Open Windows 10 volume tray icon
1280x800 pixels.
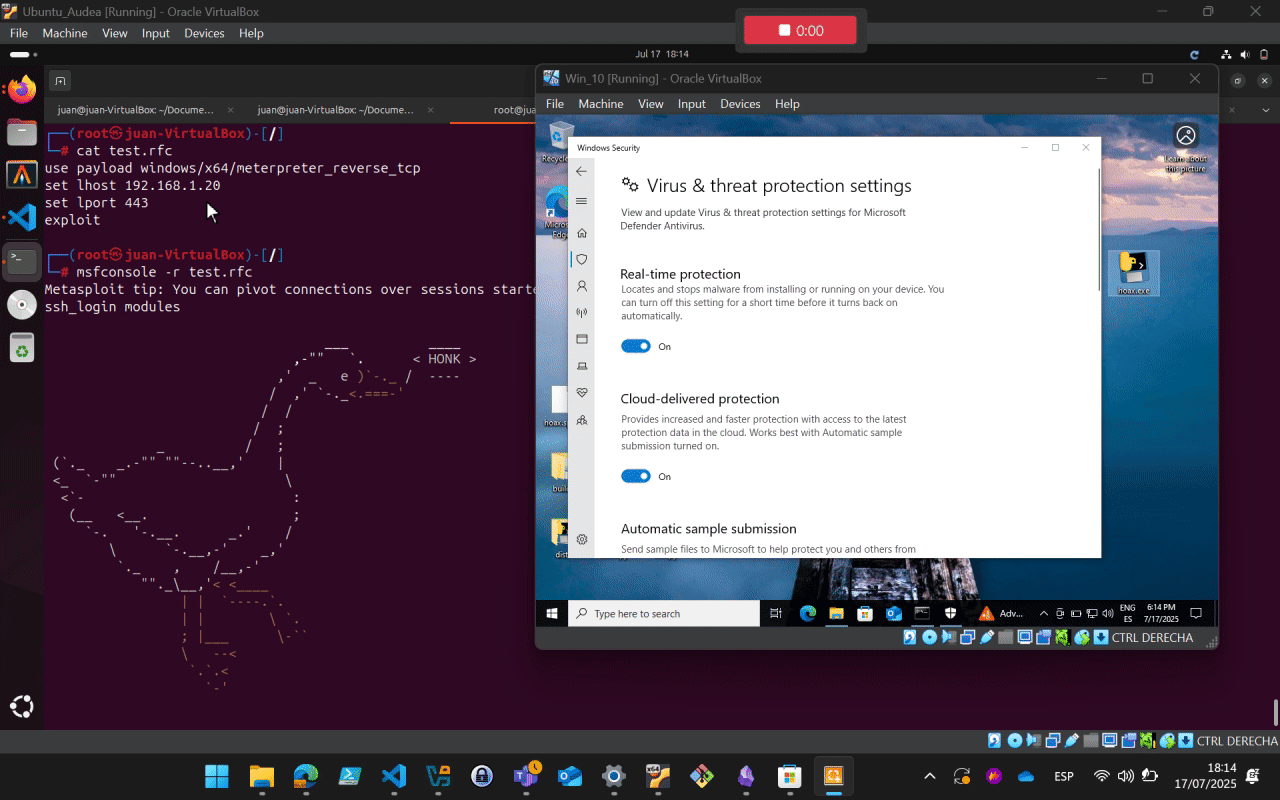[1106, 614]
